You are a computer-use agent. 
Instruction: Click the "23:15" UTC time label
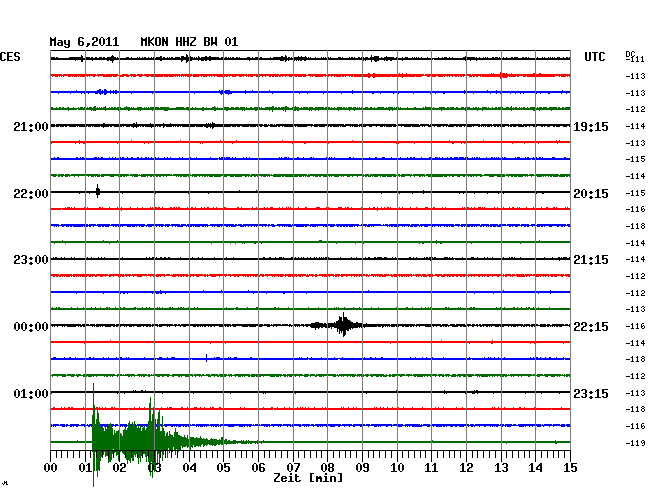pyautogui.click(x=591, y=393)
